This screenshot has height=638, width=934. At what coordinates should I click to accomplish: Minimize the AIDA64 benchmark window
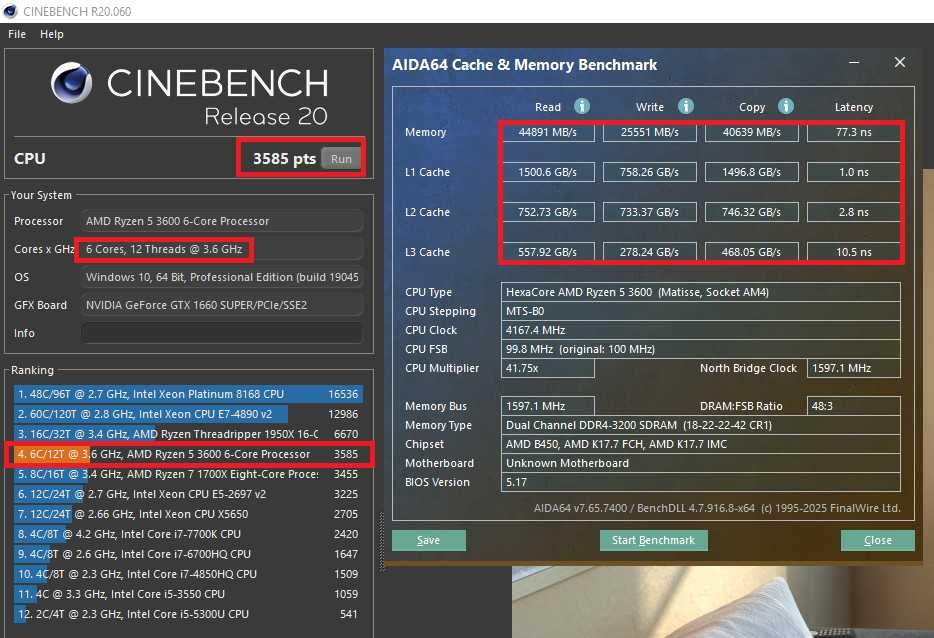(x=854, y=62)
